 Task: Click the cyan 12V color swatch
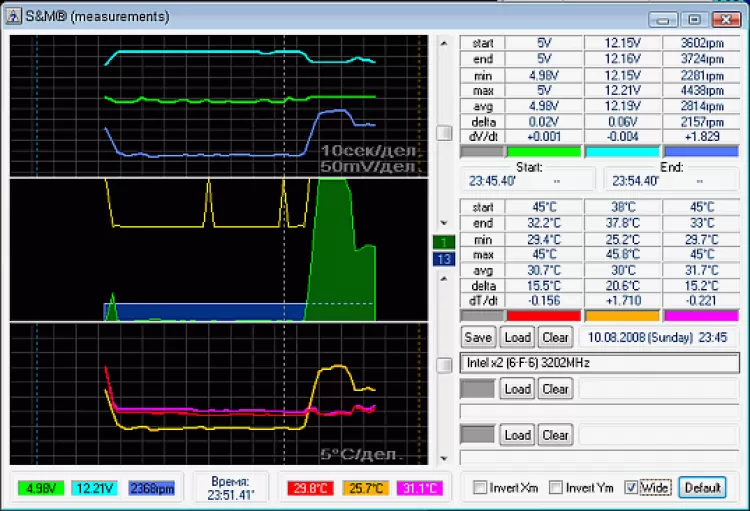(x=622, y=152)
